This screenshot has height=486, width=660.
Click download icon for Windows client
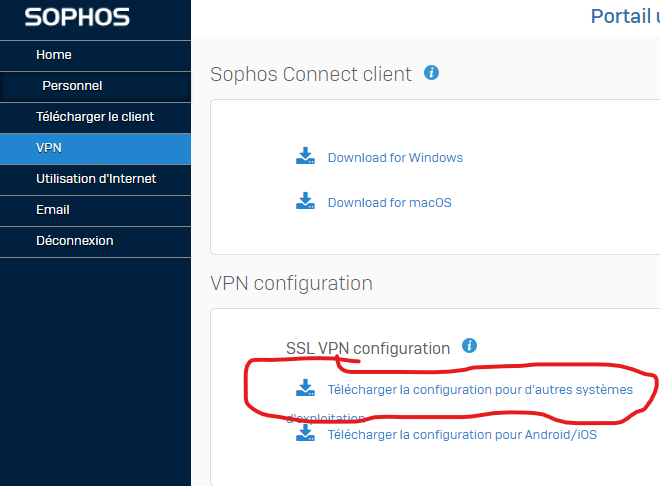click(305, 156)
